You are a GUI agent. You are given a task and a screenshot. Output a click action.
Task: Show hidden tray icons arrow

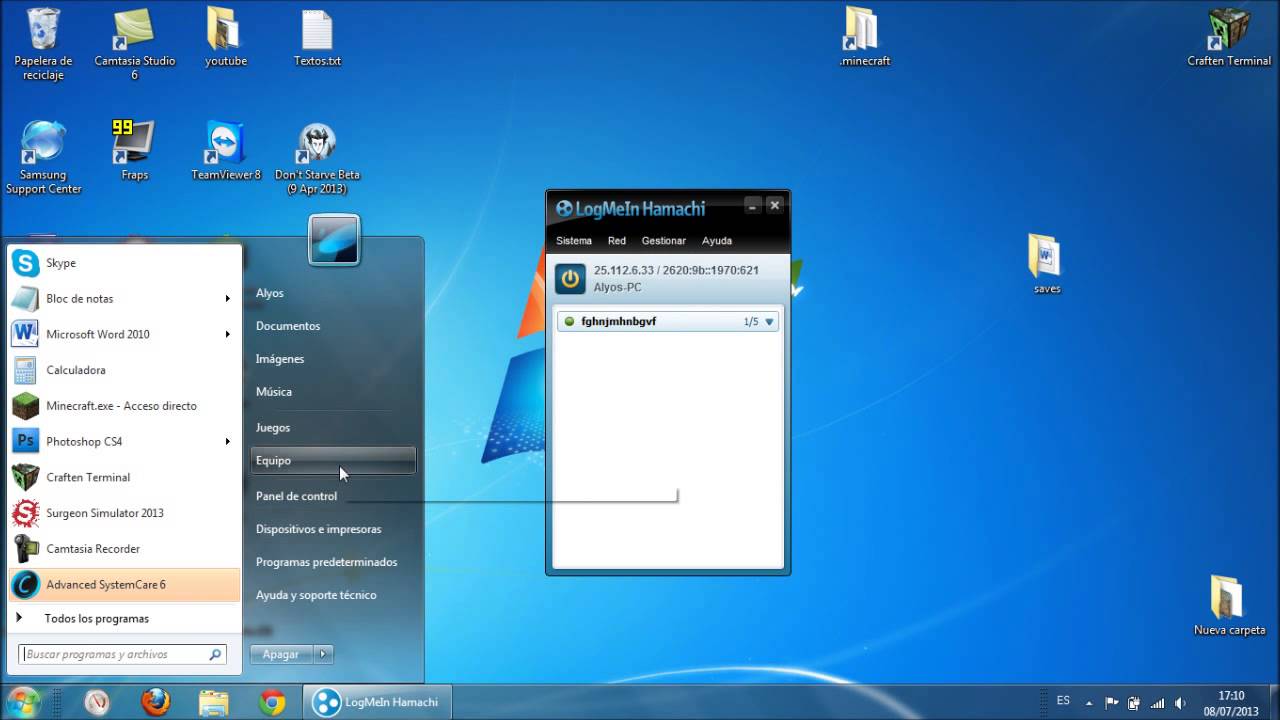[x=1090, y=702]
